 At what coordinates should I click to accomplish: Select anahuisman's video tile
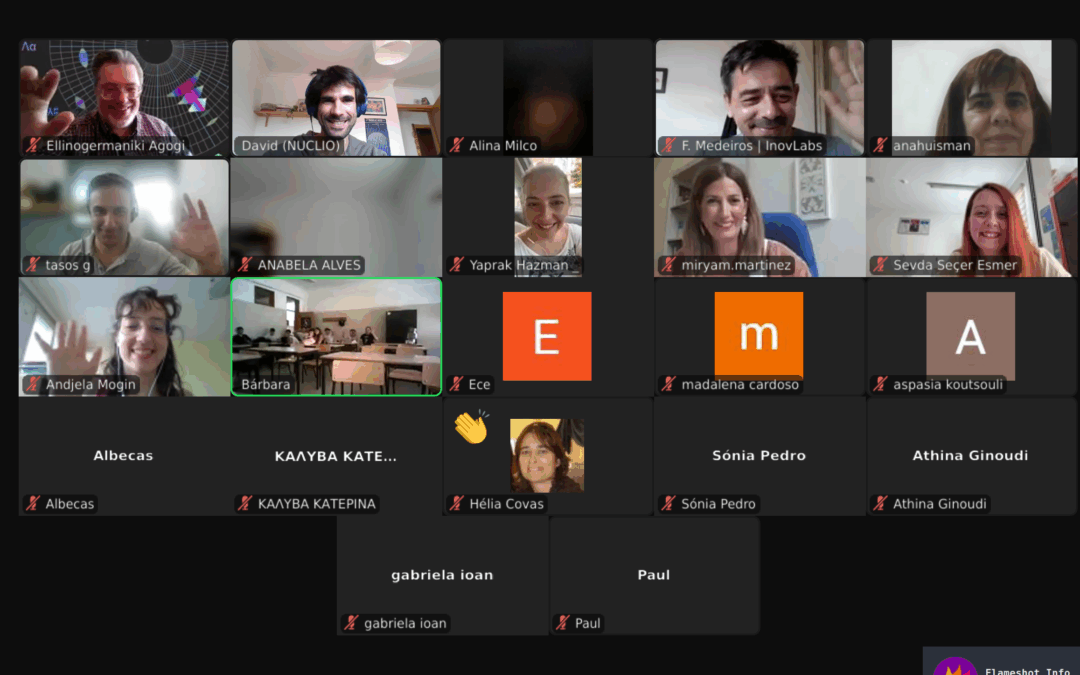pyautogui.click(x=971, y=98)
